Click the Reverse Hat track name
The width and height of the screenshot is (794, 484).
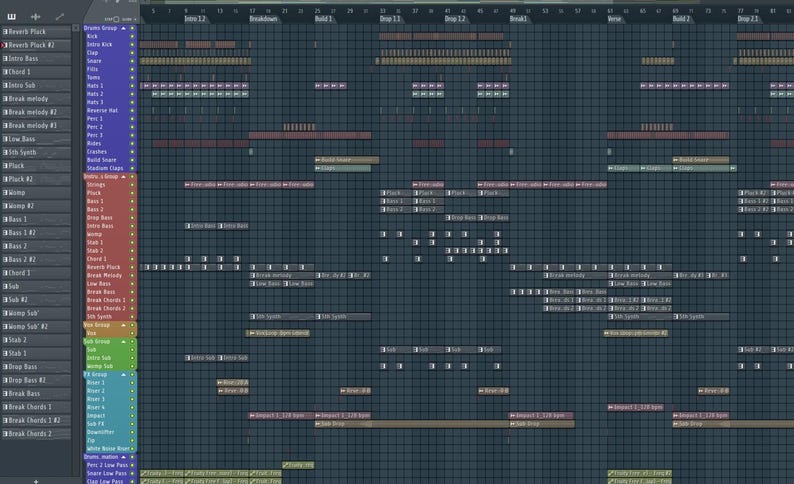pyautogui.click(x=102, y=110)
